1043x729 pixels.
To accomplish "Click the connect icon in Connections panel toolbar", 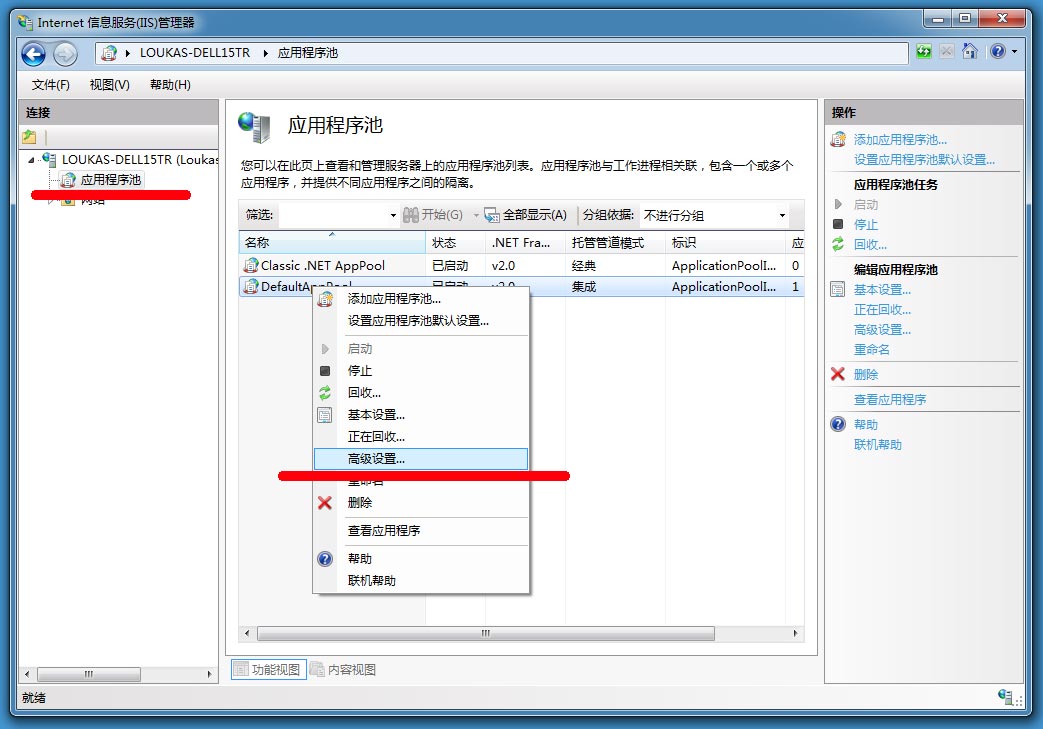I will pos(29,137).
